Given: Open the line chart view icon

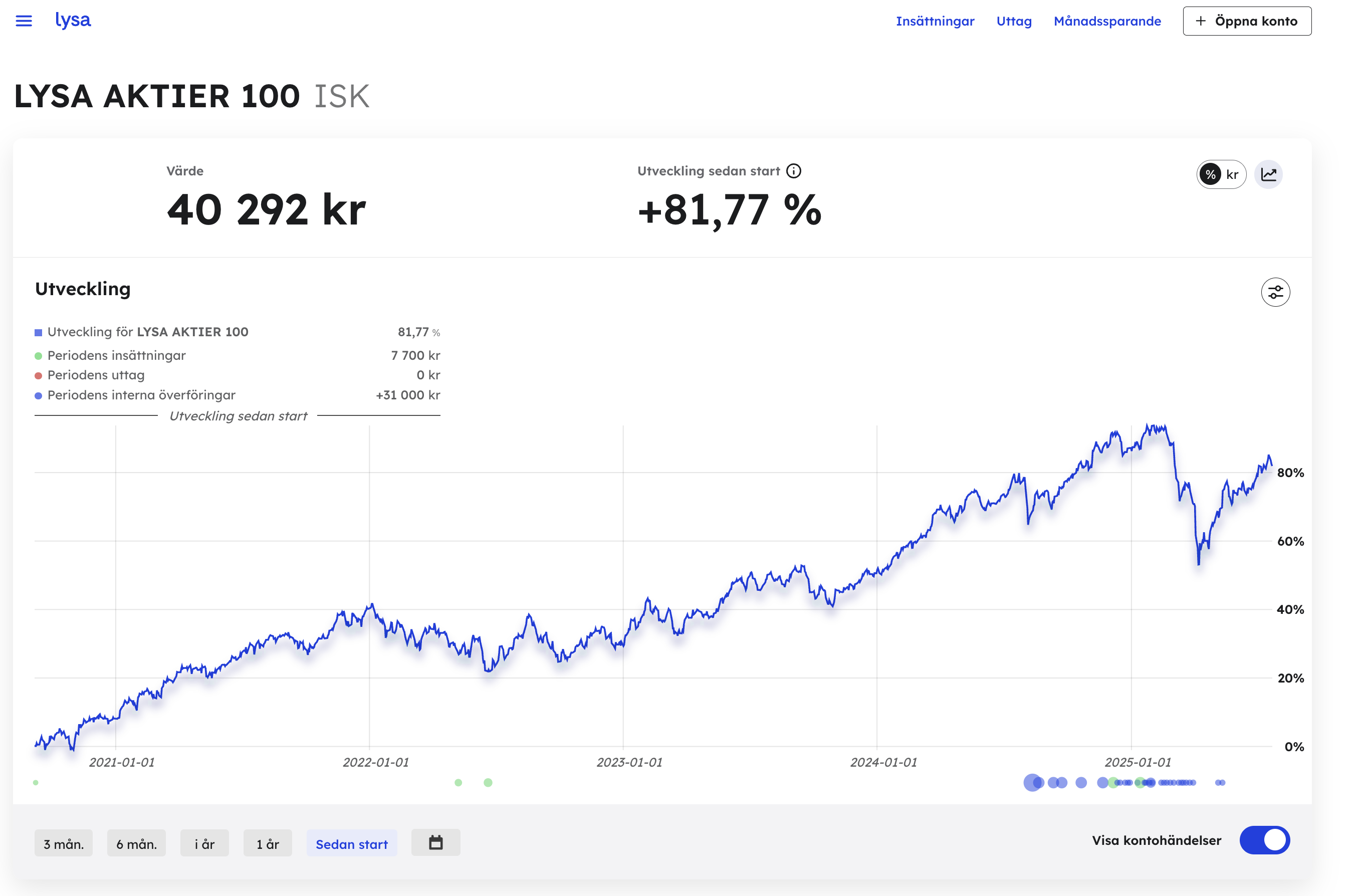Looking at the screenshot, I should pos(1268,174).
